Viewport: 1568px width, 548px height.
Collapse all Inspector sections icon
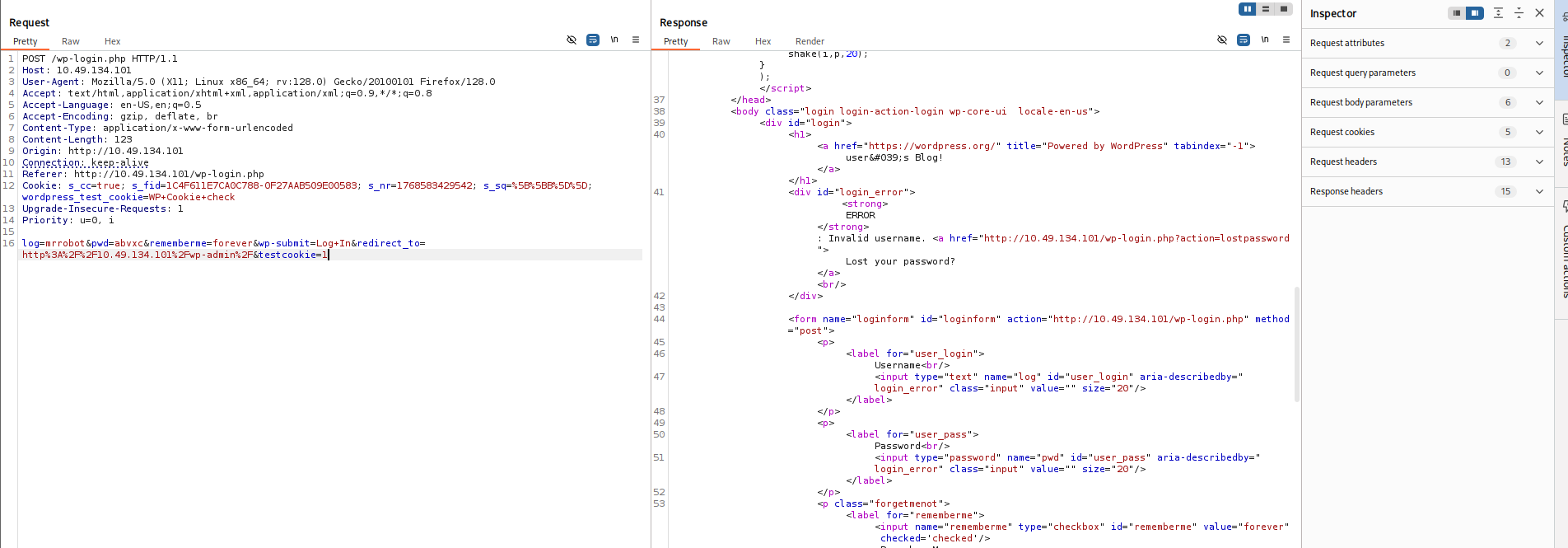1519,13
